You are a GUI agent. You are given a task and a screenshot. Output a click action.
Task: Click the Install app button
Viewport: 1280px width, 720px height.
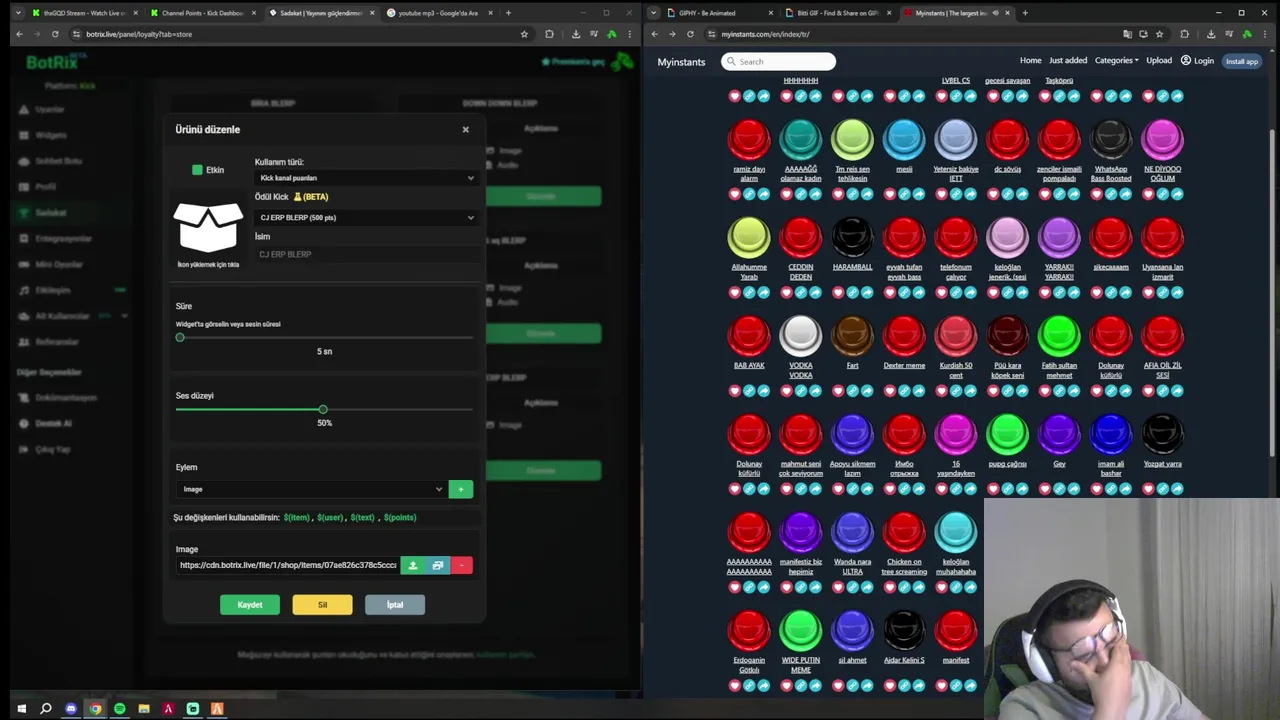click(1242, 61)
